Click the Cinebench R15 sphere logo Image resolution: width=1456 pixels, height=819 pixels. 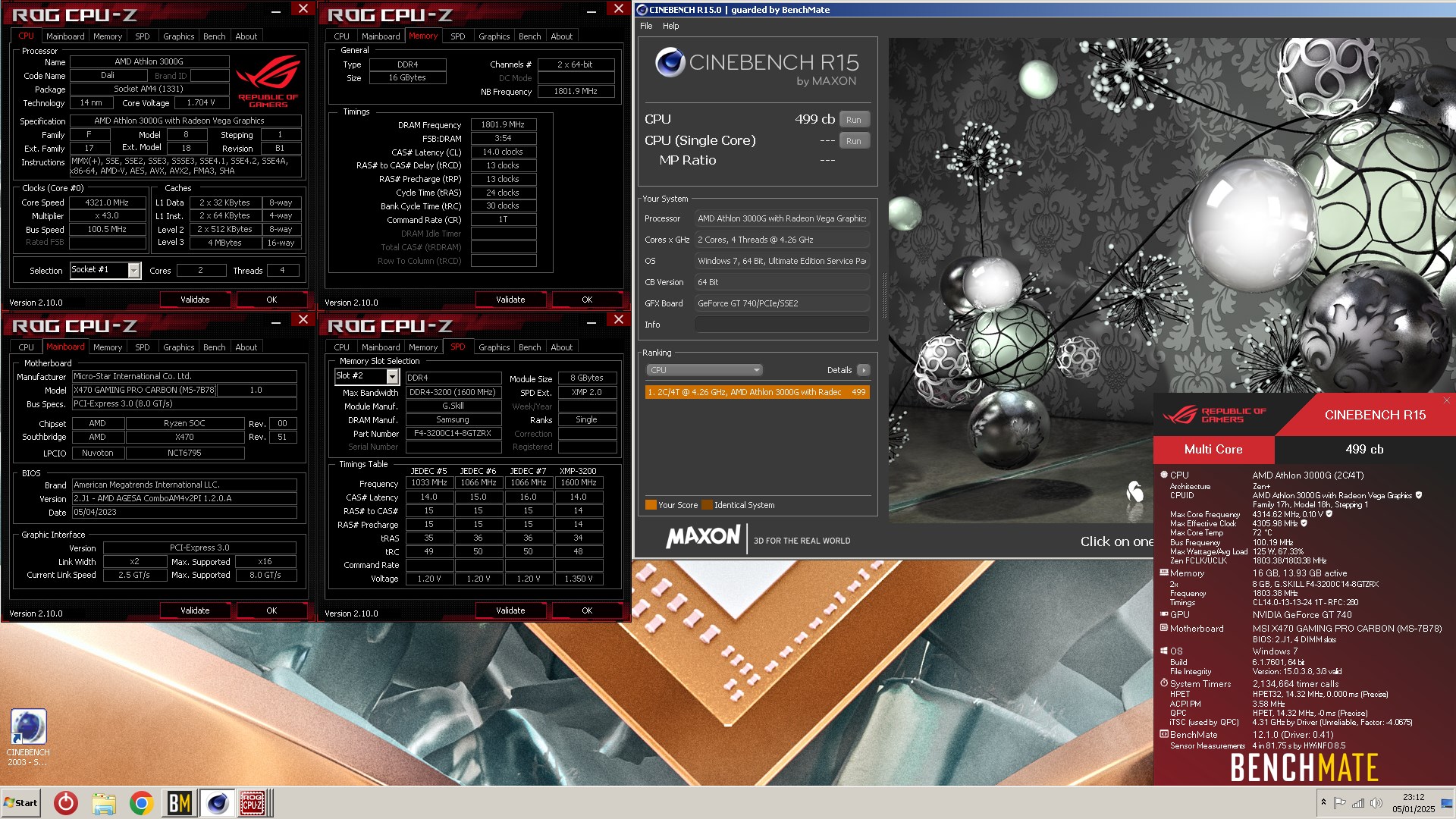pos(670,62)
